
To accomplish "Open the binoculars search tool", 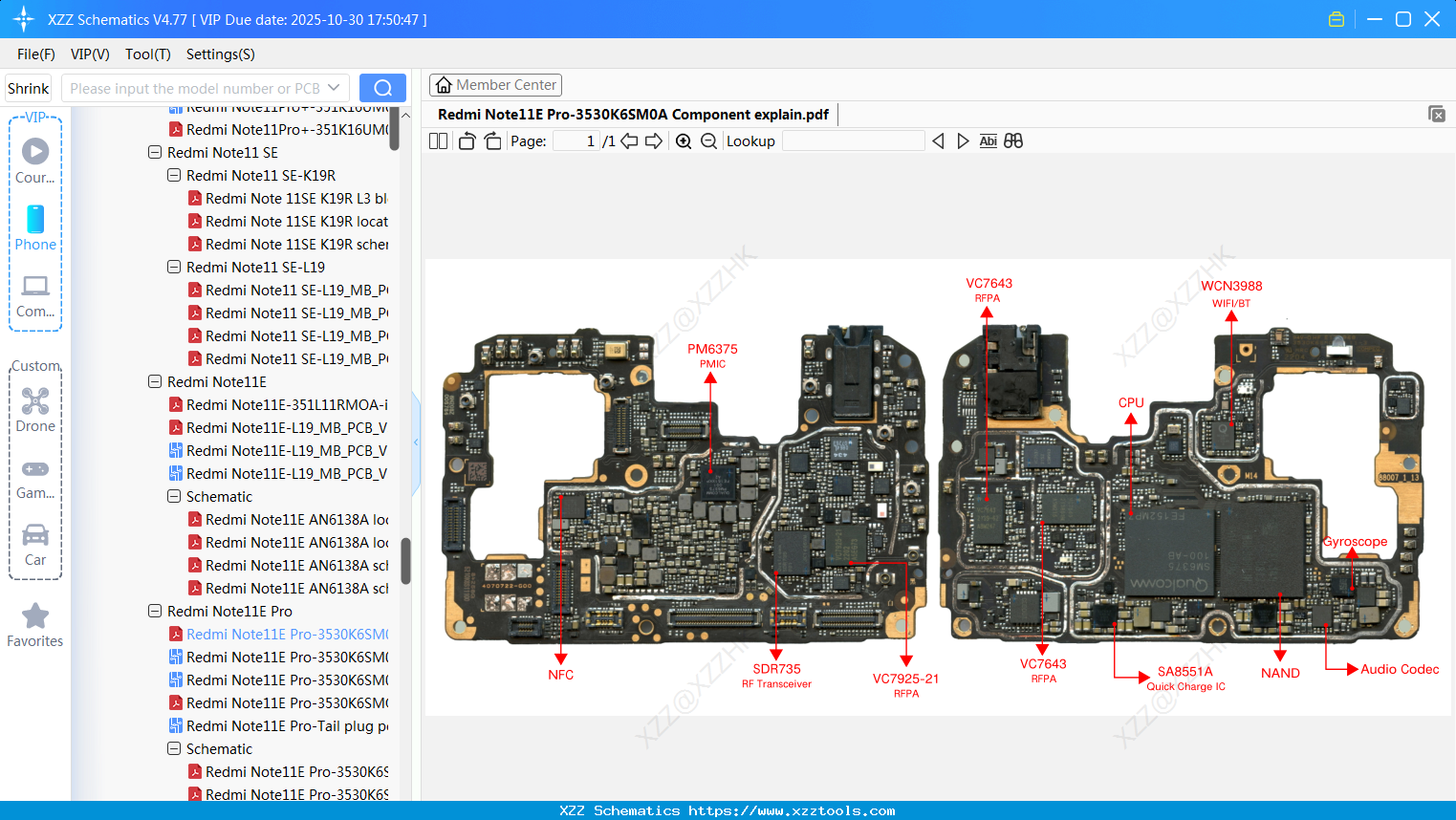I will (x=1013, y=140).
